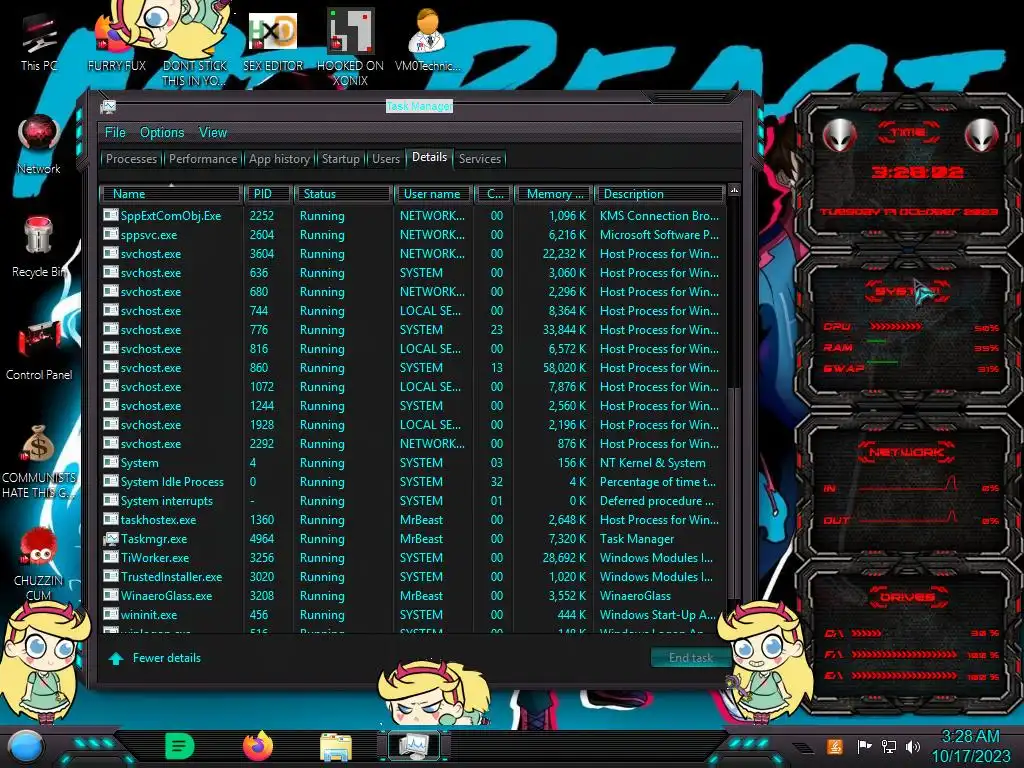This screenshot has width=1024, height=768.
Task: Sort by the PID column header
Action: click(x=268, y=194)
